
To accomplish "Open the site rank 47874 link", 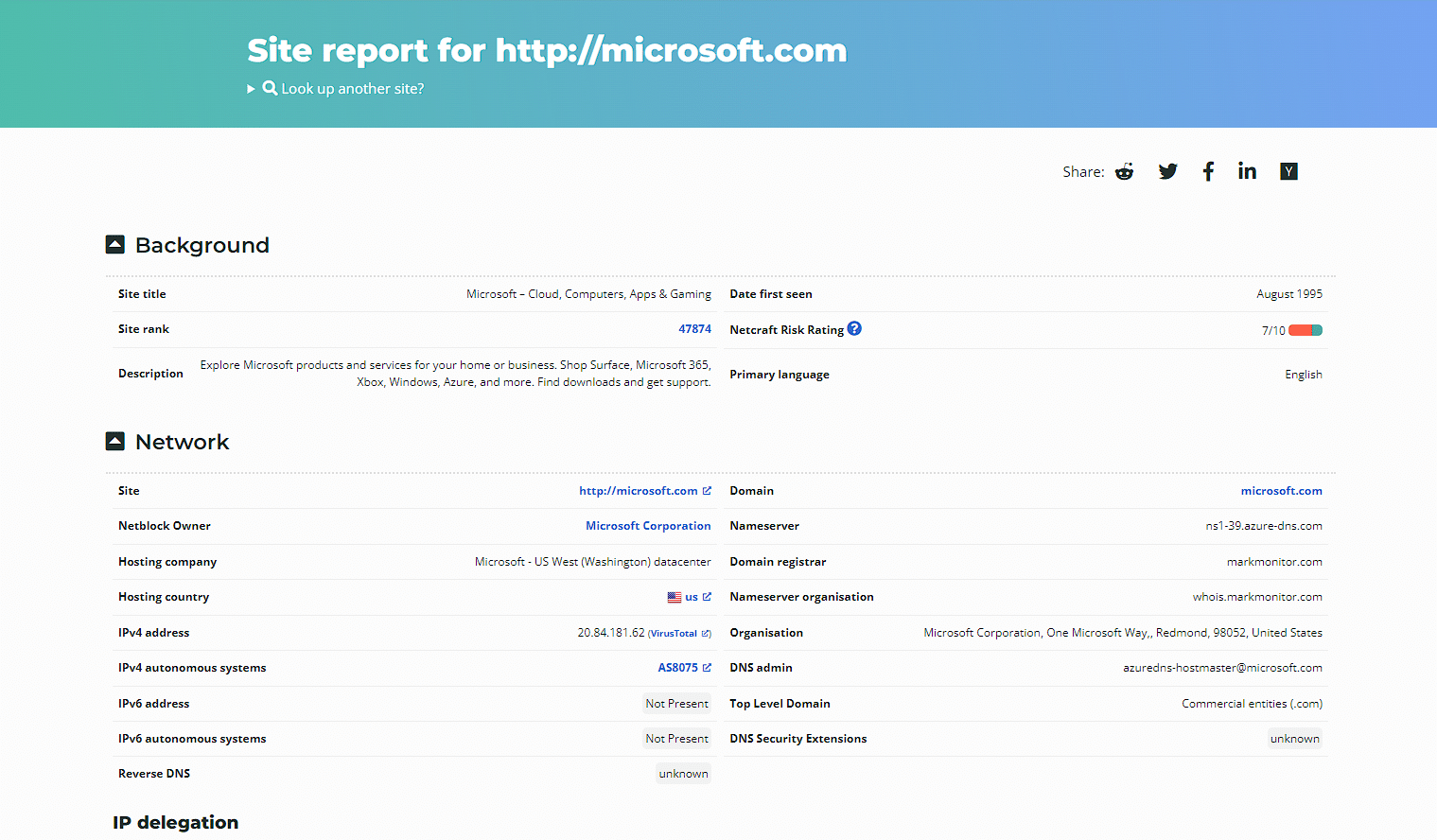I will click(695, 328).
